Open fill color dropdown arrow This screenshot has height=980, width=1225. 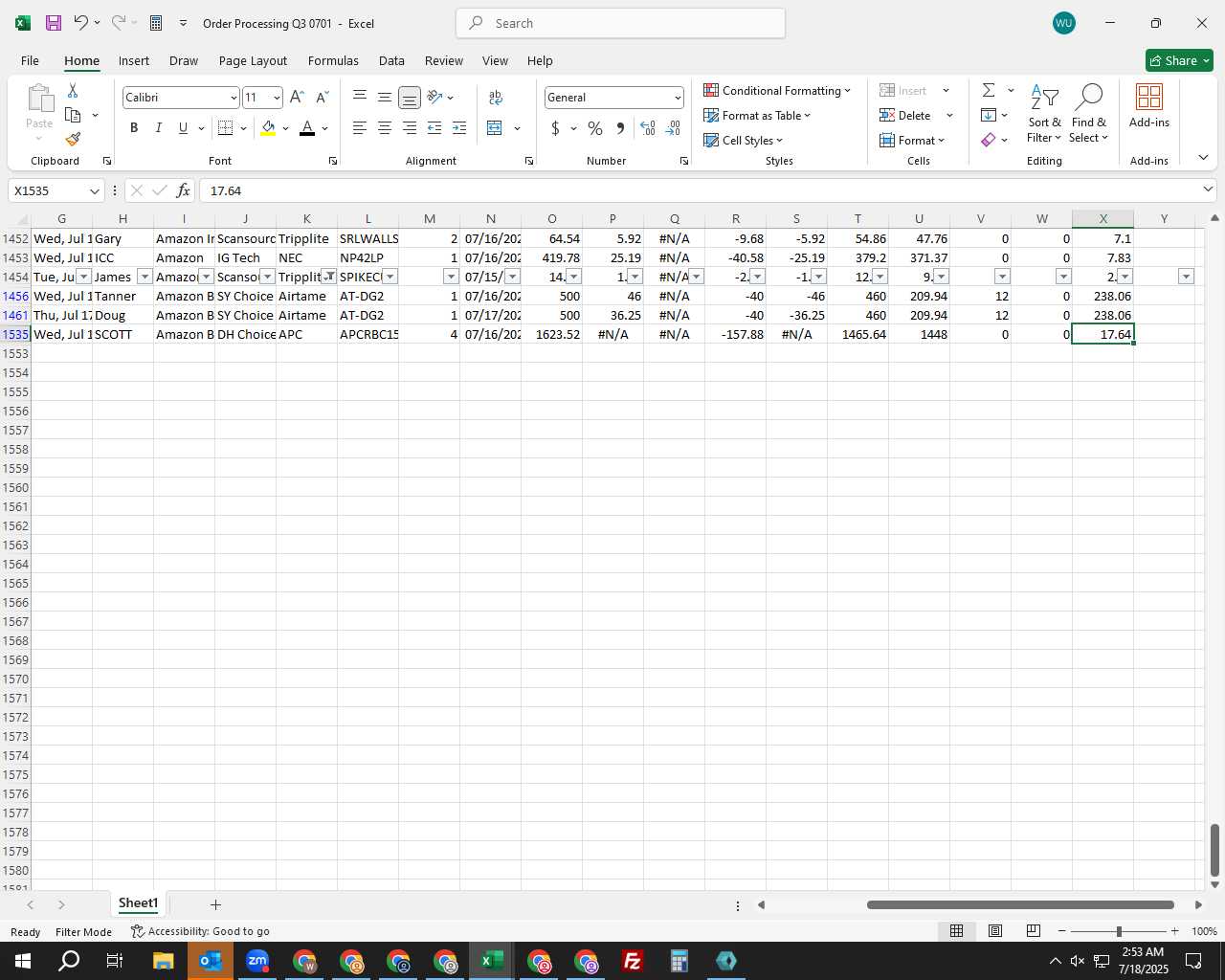coord(285,127)
